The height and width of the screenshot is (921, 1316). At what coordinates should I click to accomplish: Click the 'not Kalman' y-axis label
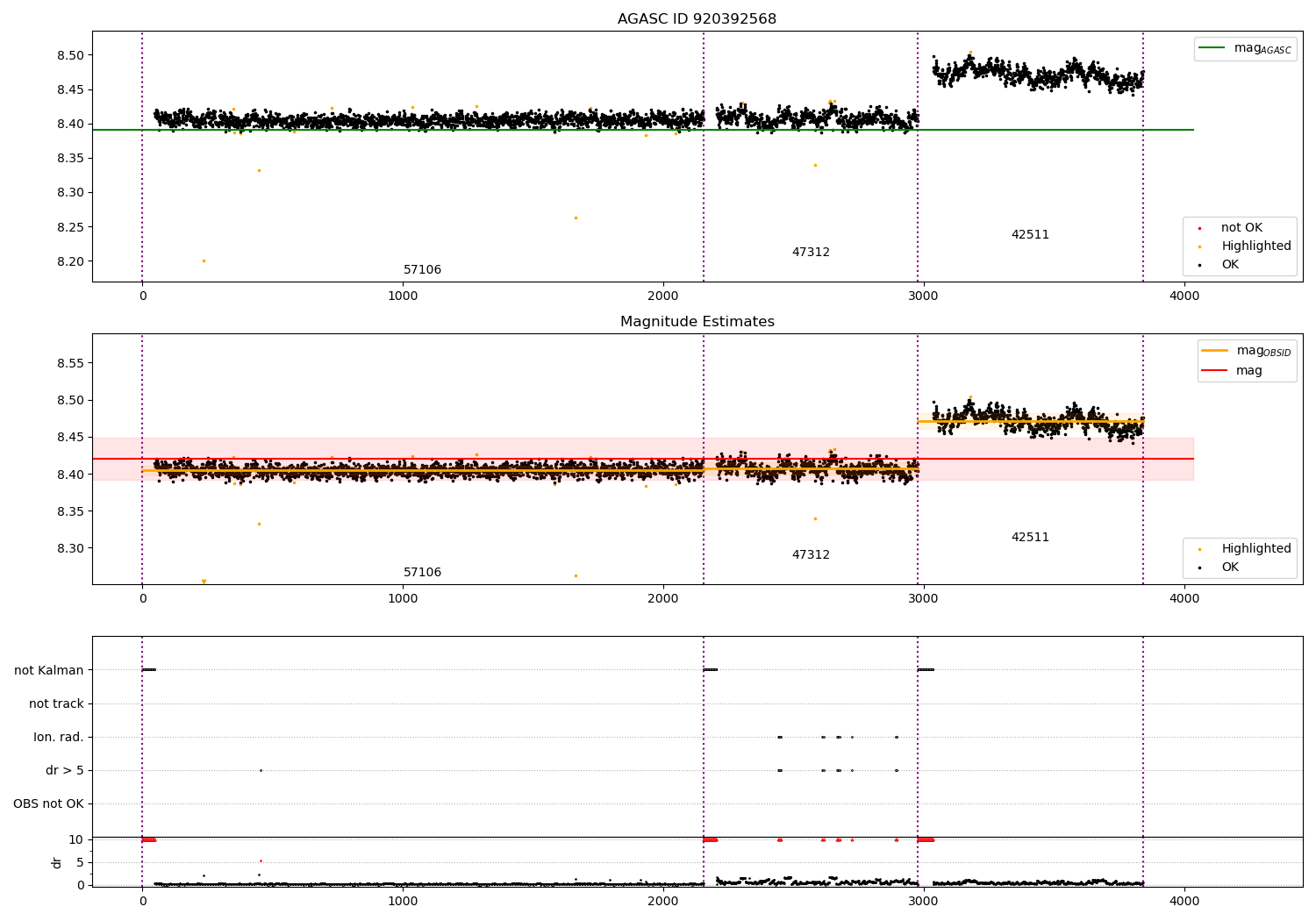click(49, 670)
